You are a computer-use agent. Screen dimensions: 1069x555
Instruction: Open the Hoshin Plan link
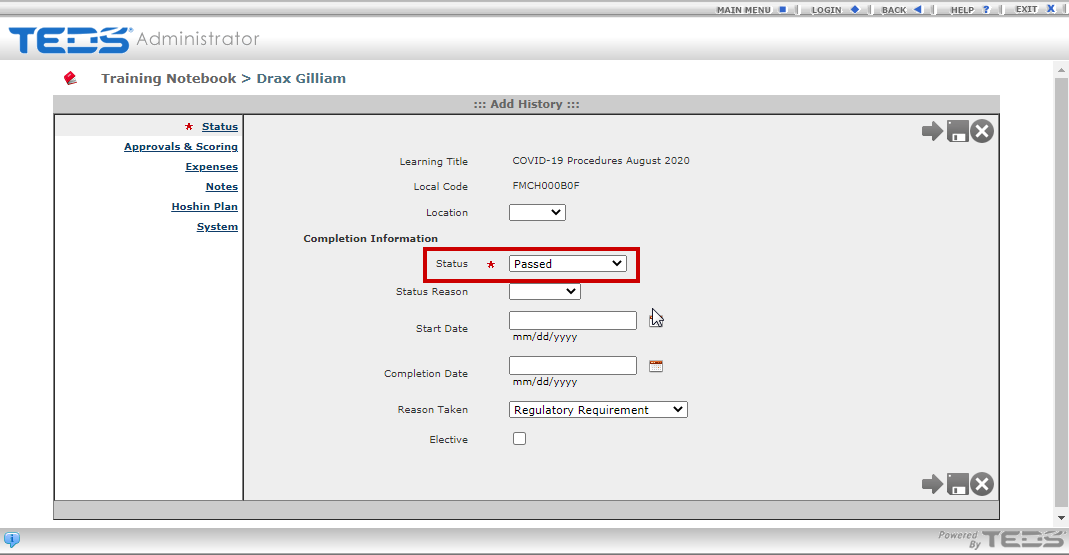tap(205, 207)
